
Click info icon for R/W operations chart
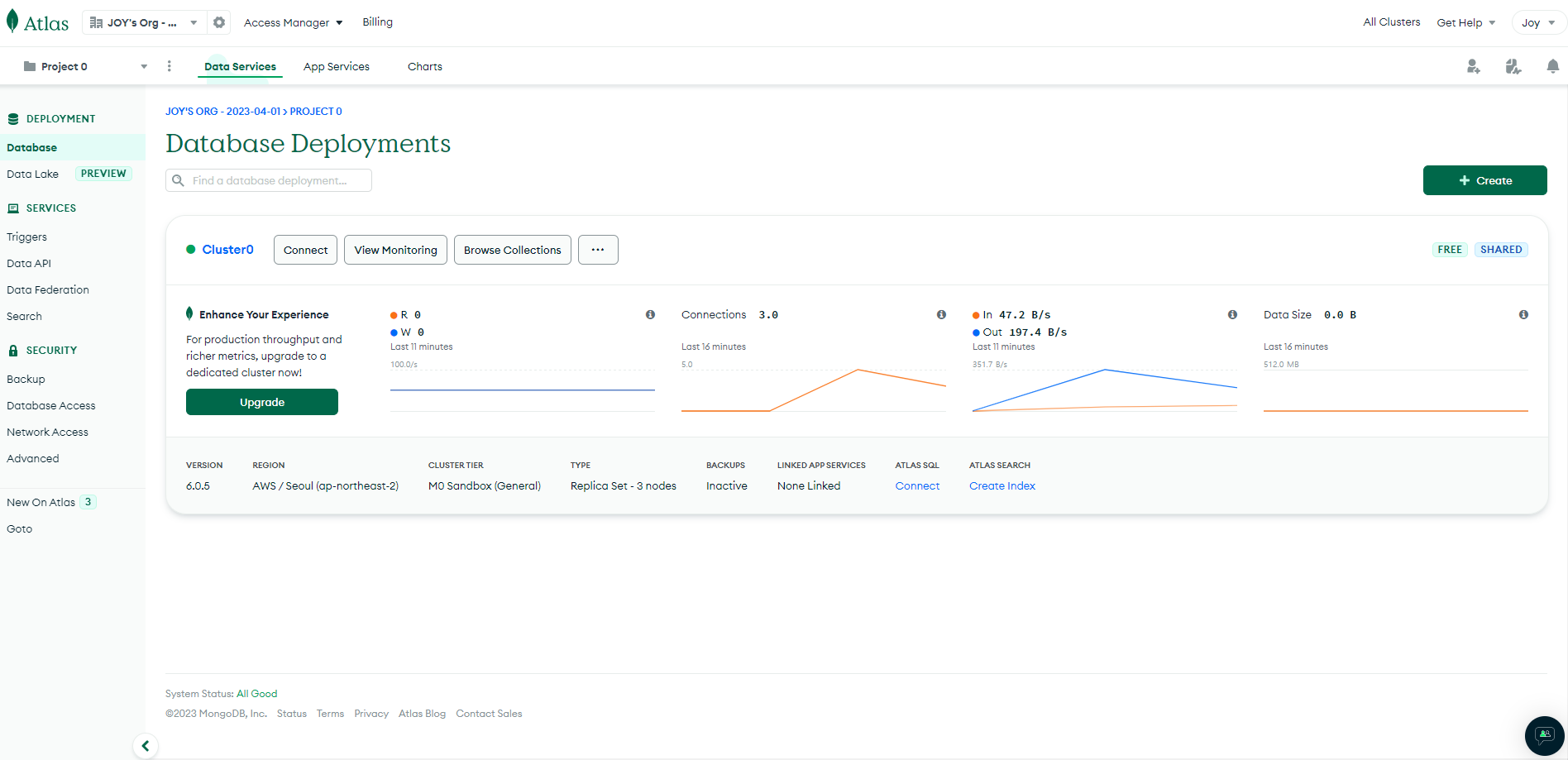pos(651,314)
